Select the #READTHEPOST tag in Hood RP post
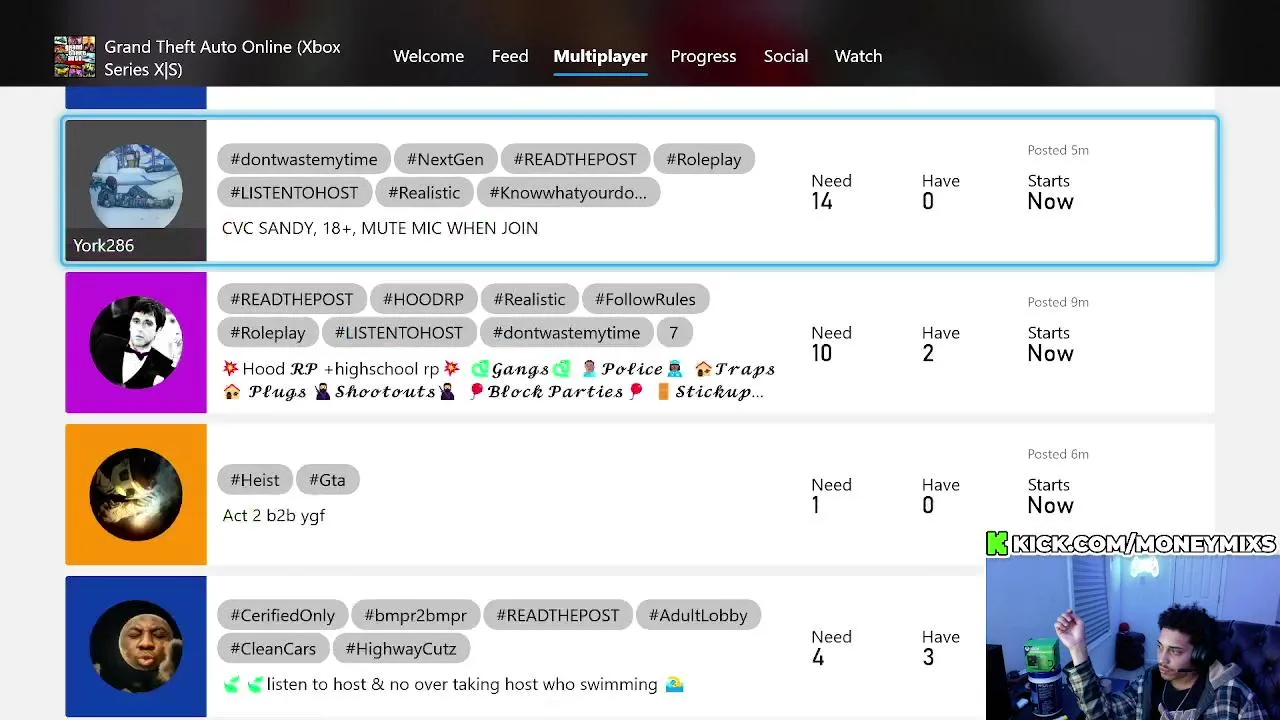The image size is (1280, 720). tap(292, 299)
